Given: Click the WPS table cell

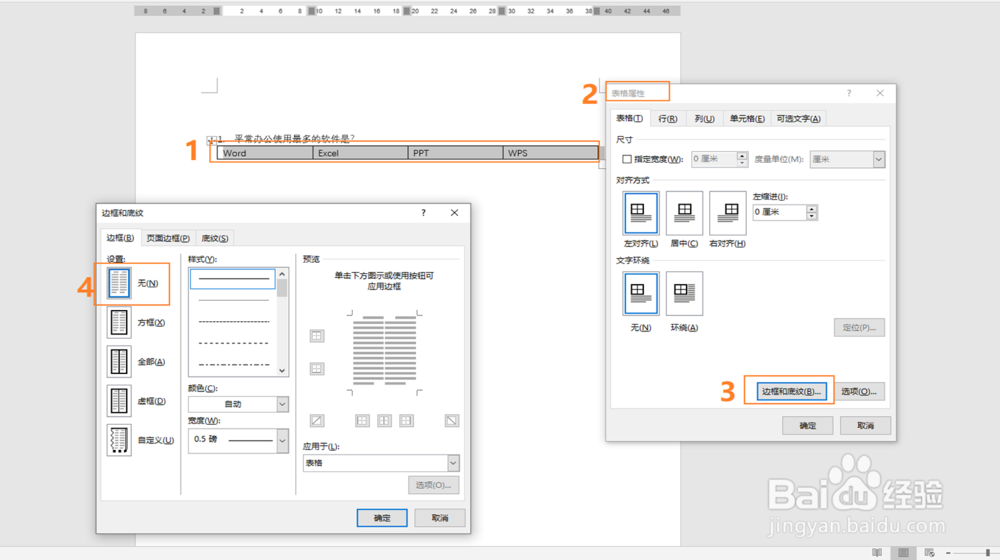Looking at the screenshot, I should pos(550,153).
